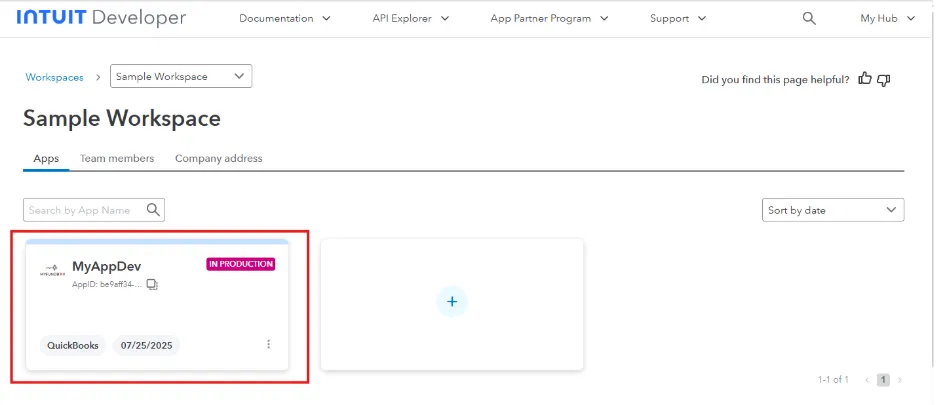
Task: Switch to the Apps tab
Action: [x=46, y=158]
